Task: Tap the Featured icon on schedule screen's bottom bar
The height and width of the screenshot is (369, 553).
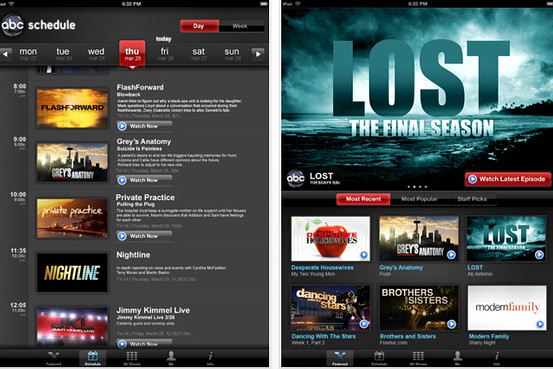Action: click(53, 358)
